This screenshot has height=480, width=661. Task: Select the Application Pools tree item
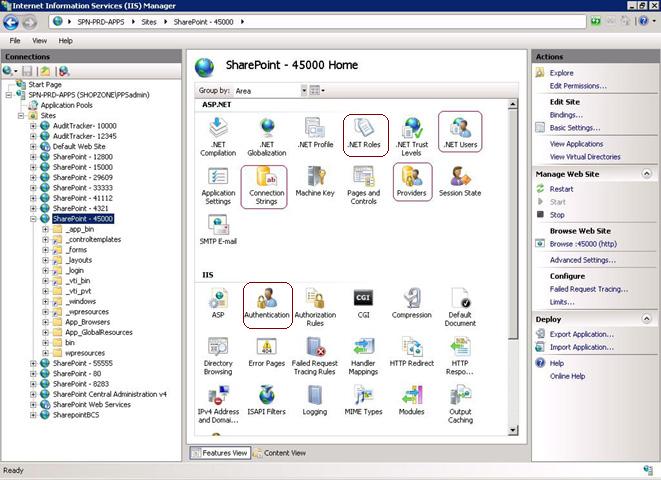pyautogui.click(x=67, y=105)
